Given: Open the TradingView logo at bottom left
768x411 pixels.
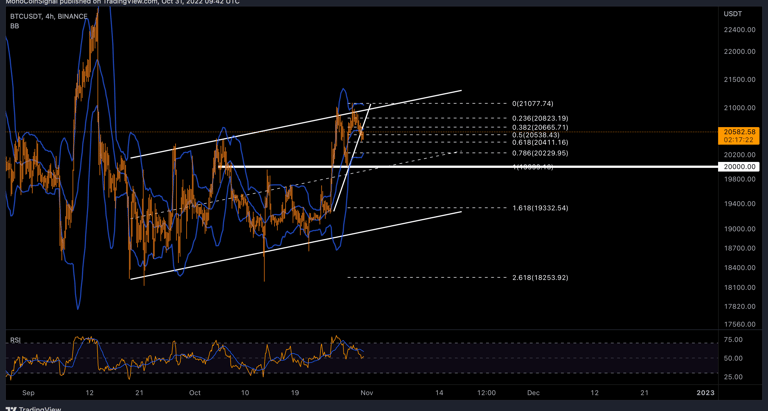Looking at the screenshot, I should click(x=32, y=408).
